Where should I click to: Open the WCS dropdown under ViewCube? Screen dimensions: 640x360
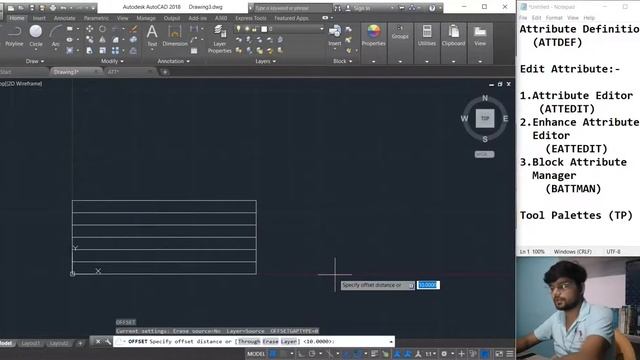484,154
